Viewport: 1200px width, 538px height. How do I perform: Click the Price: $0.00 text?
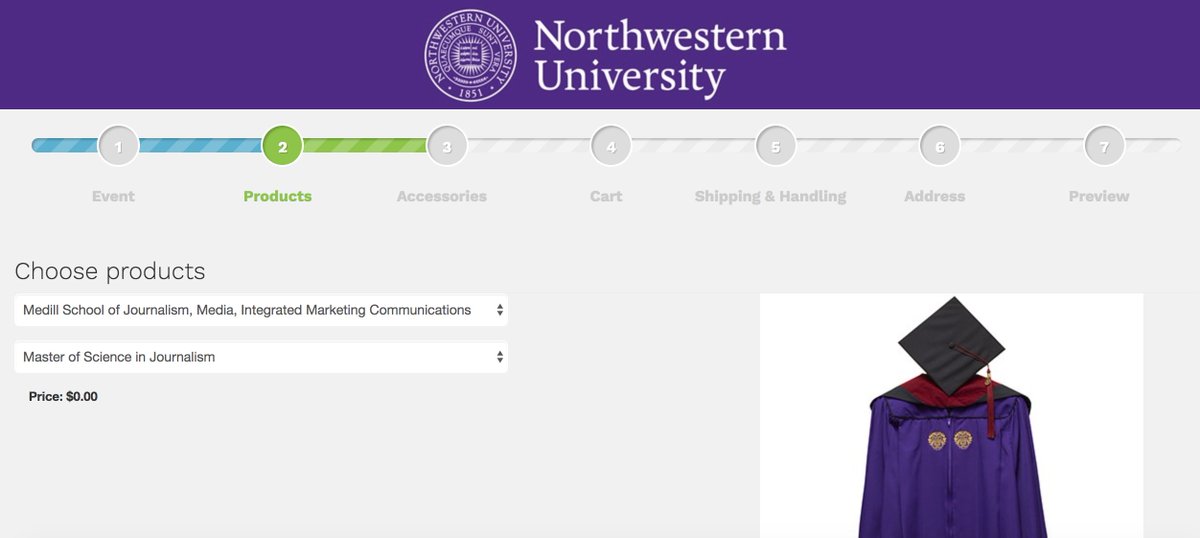pyautogui.click(x=63, y=397)
